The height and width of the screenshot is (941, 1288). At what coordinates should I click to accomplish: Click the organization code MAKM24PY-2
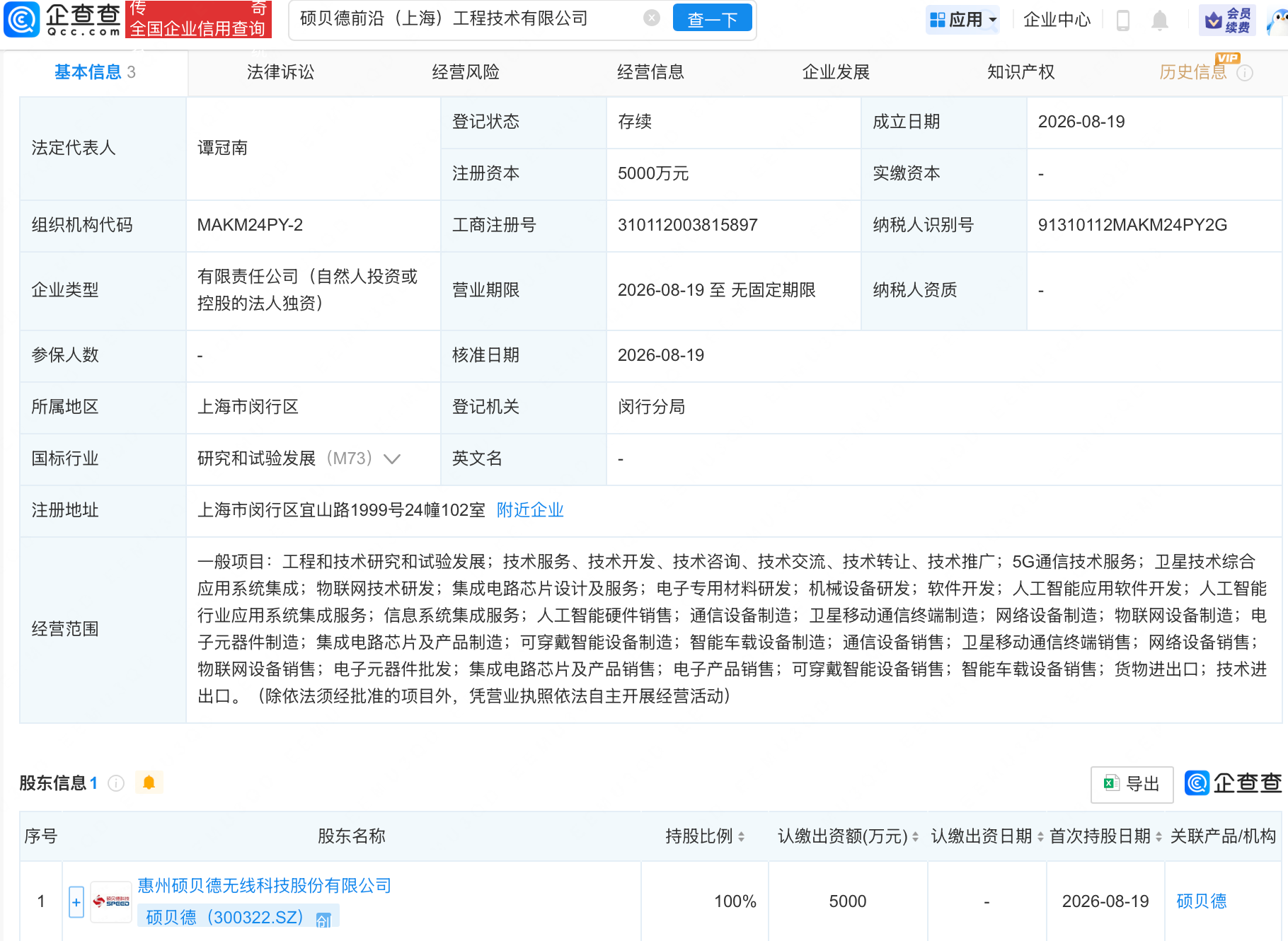(250, 225)
